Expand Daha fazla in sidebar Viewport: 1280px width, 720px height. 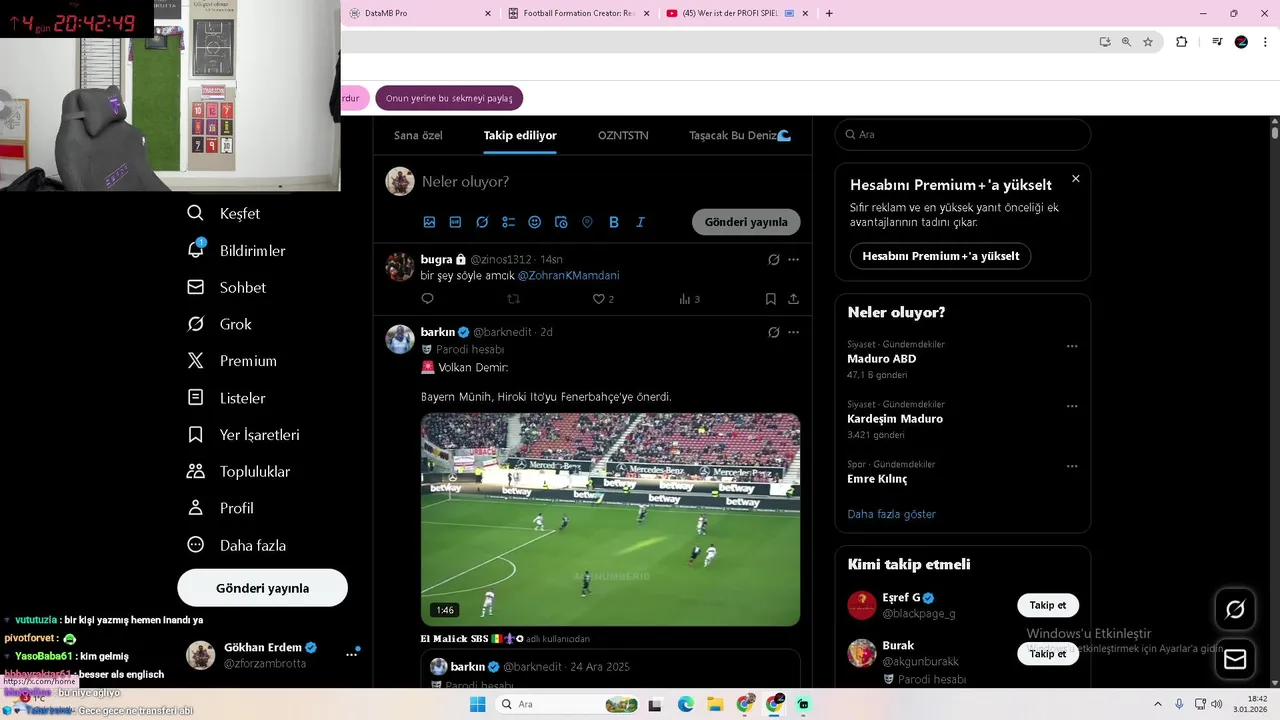click(238, 545)
